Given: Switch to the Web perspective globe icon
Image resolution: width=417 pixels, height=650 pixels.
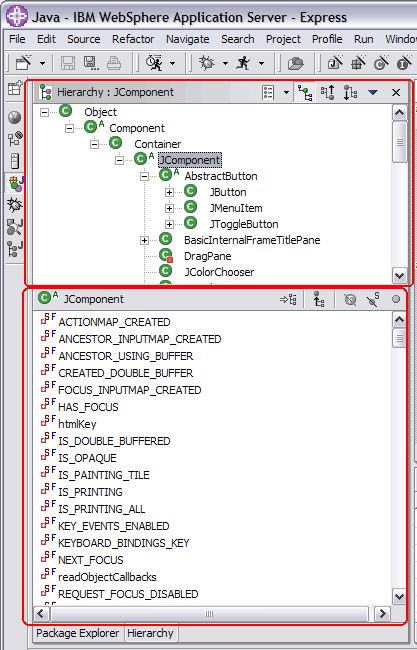Looking at the screenshot, I should point(15,117).
